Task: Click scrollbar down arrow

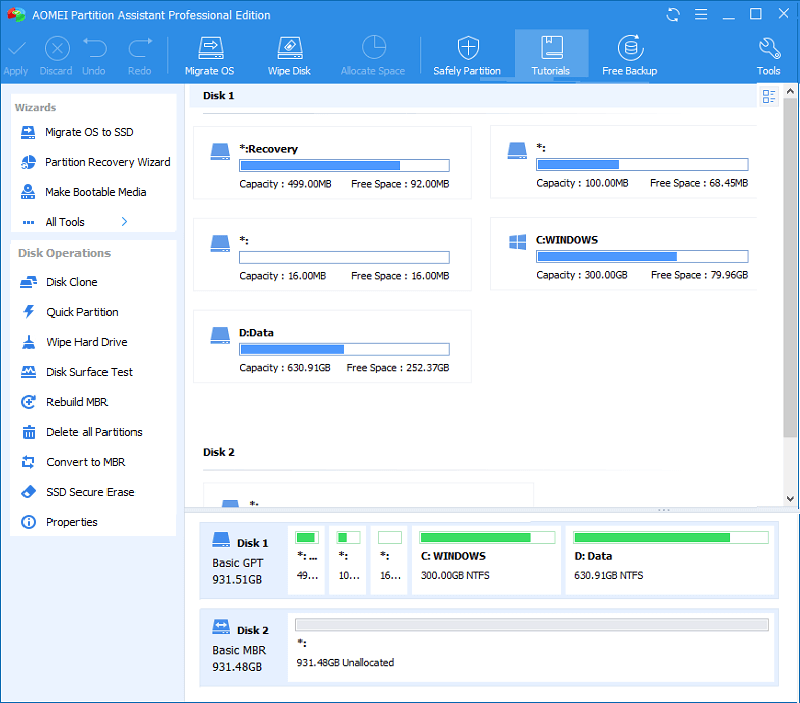Action: [790, 499]
